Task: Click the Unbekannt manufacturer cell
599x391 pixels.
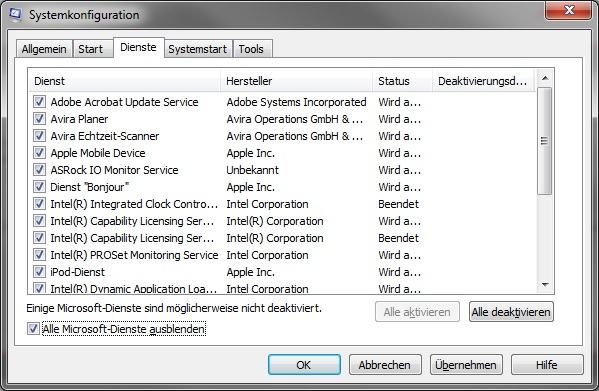Action: pyautogui.click(x=253, y=170)
